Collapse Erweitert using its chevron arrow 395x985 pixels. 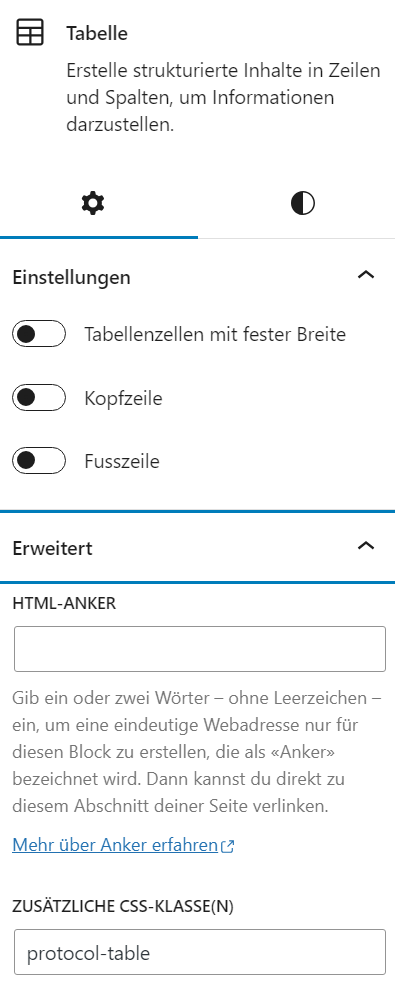pos(365,546)
